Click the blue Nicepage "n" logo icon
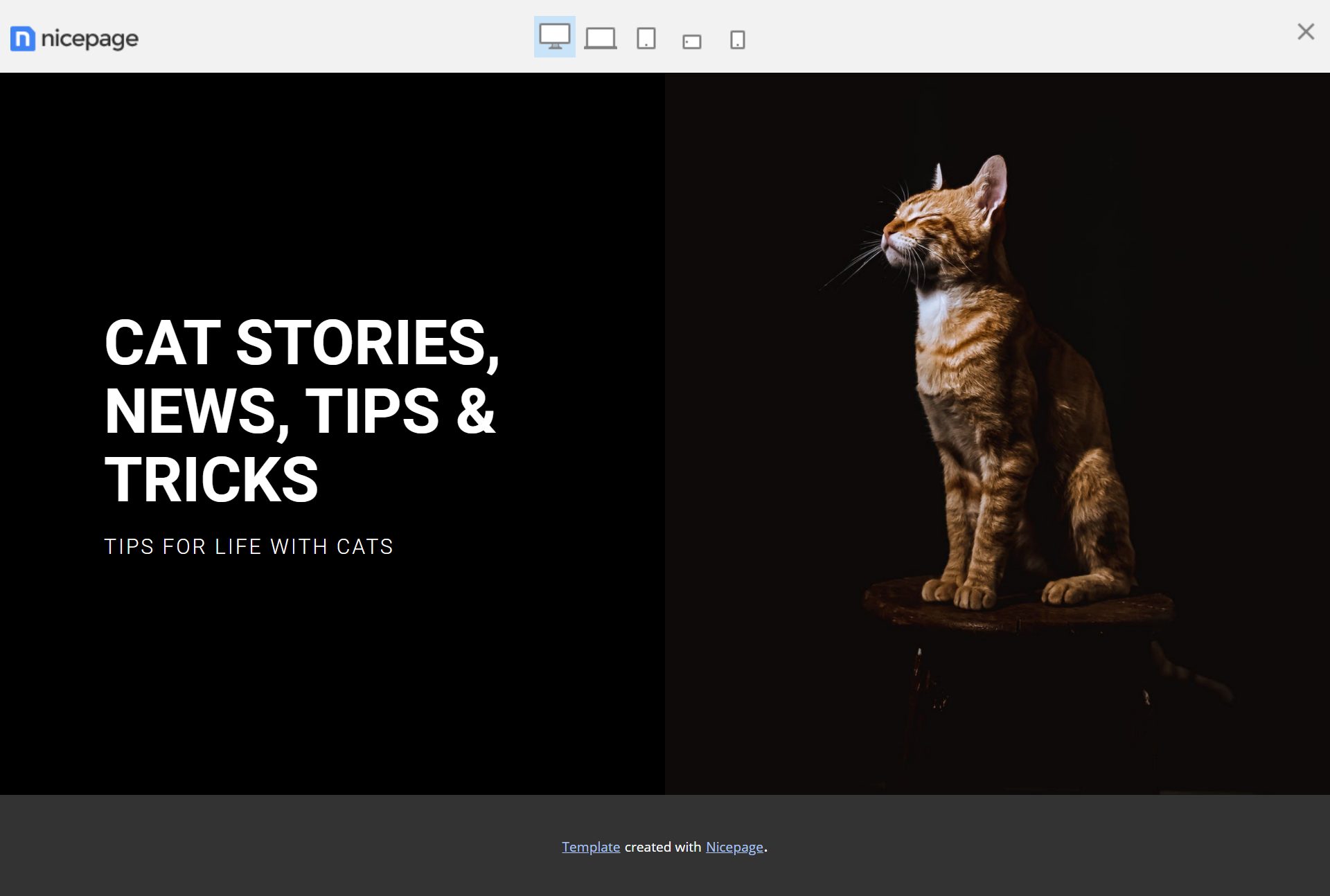The width and height of the screenshot is (1330, 896). pos(23,39)
